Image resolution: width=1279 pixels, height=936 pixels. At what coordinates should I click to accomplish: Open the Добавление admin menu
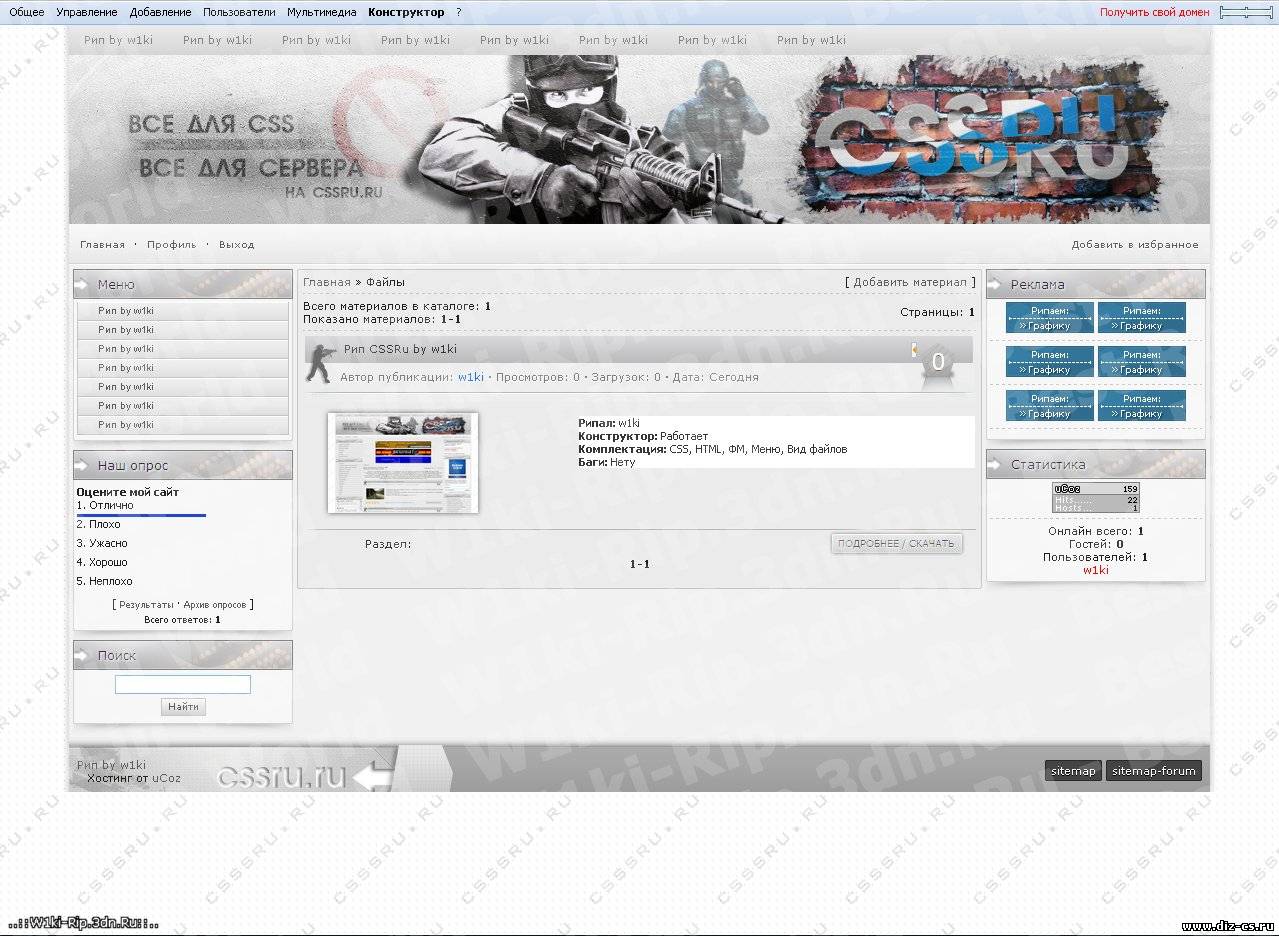(x=160, y=12)
